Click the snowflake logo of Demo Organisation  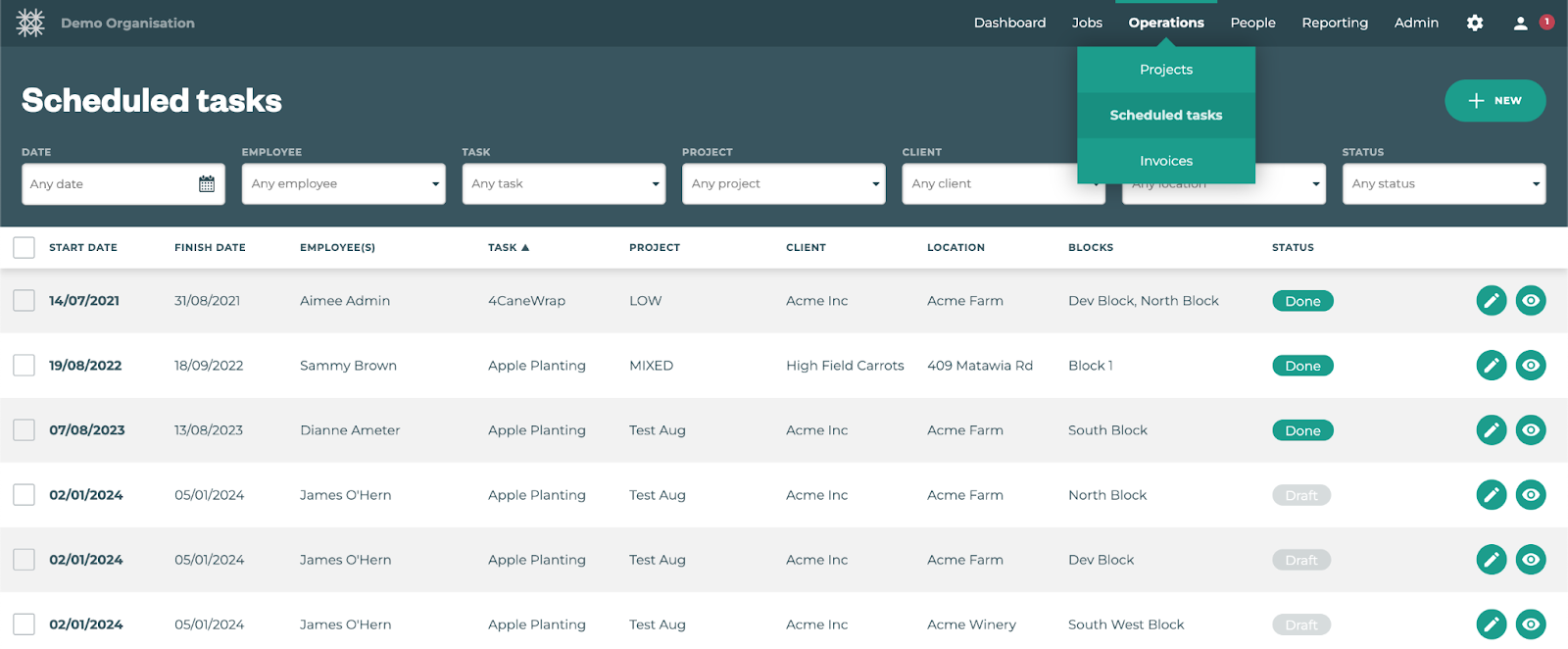click(x=30, y=23)
